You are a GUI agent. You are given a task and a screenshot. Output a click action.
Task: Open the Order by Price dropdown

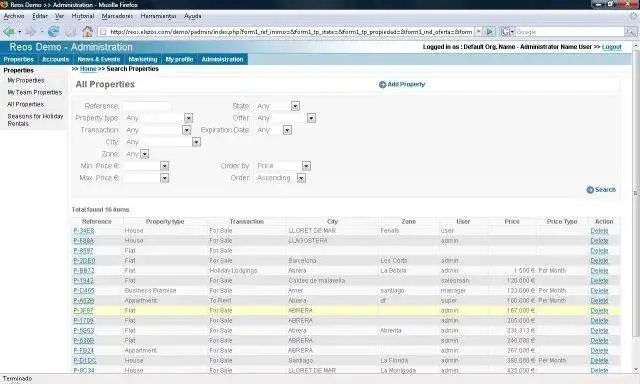306,166
